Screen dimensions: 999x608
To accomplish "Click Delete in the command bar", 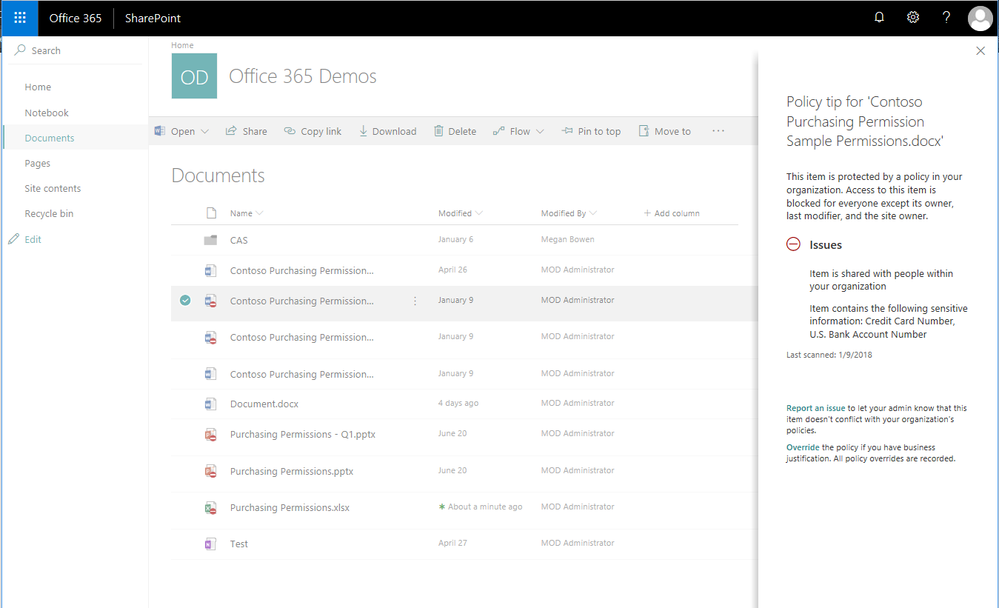I will click(x=455, y=131).
